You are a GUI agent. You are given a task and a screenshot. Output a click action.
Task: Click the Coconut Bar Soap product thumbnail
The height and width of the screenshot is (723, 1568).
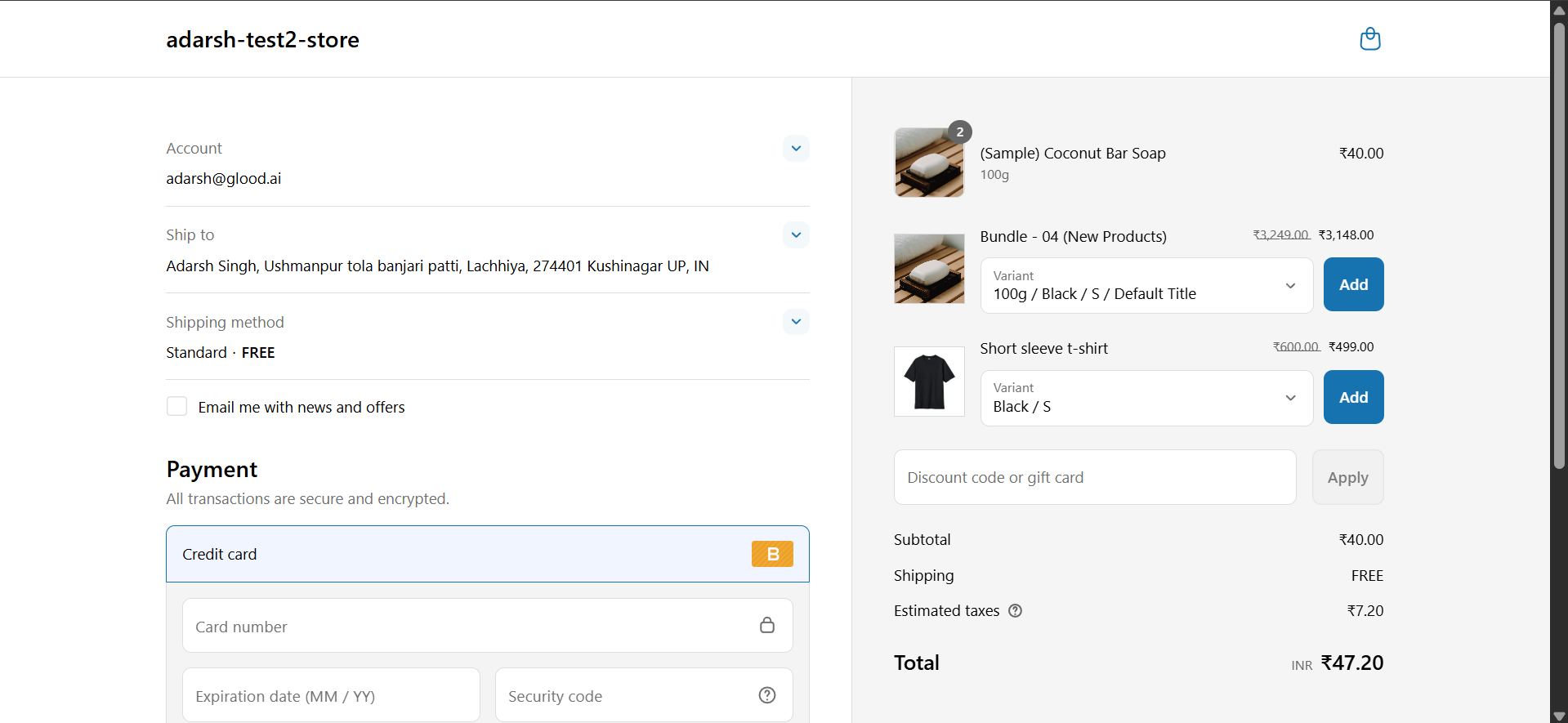coord(929,163)
